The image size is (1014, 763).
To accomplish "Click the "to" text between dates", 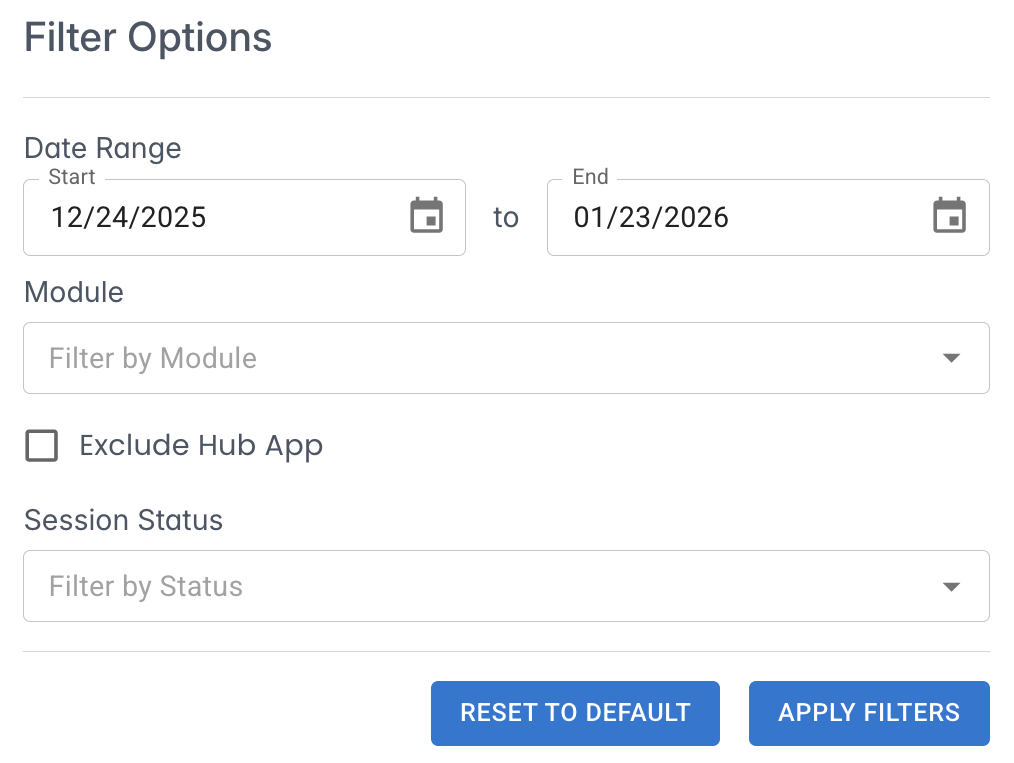I will click(506, 217).
